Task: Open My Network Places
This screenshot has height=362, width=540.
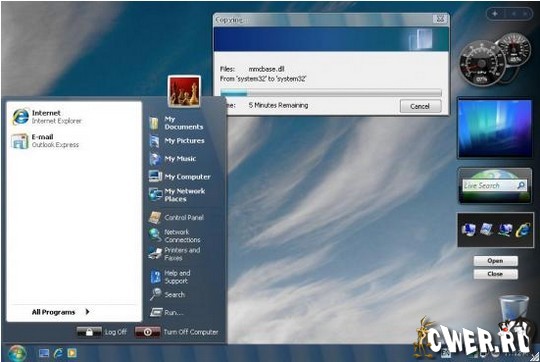Action: tap(177, 195)
